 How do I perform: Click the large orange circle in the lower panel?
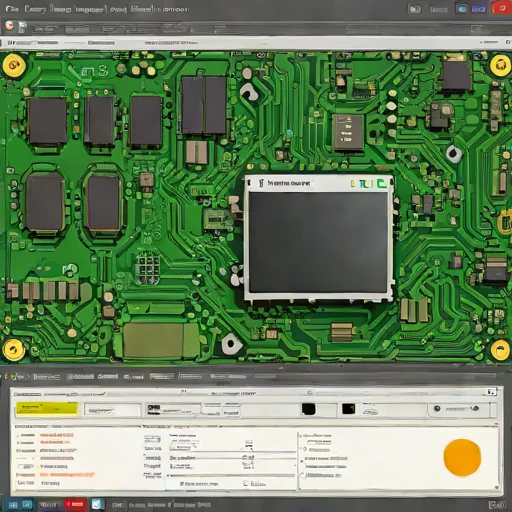pyautogui.click(x=462, y=457)
